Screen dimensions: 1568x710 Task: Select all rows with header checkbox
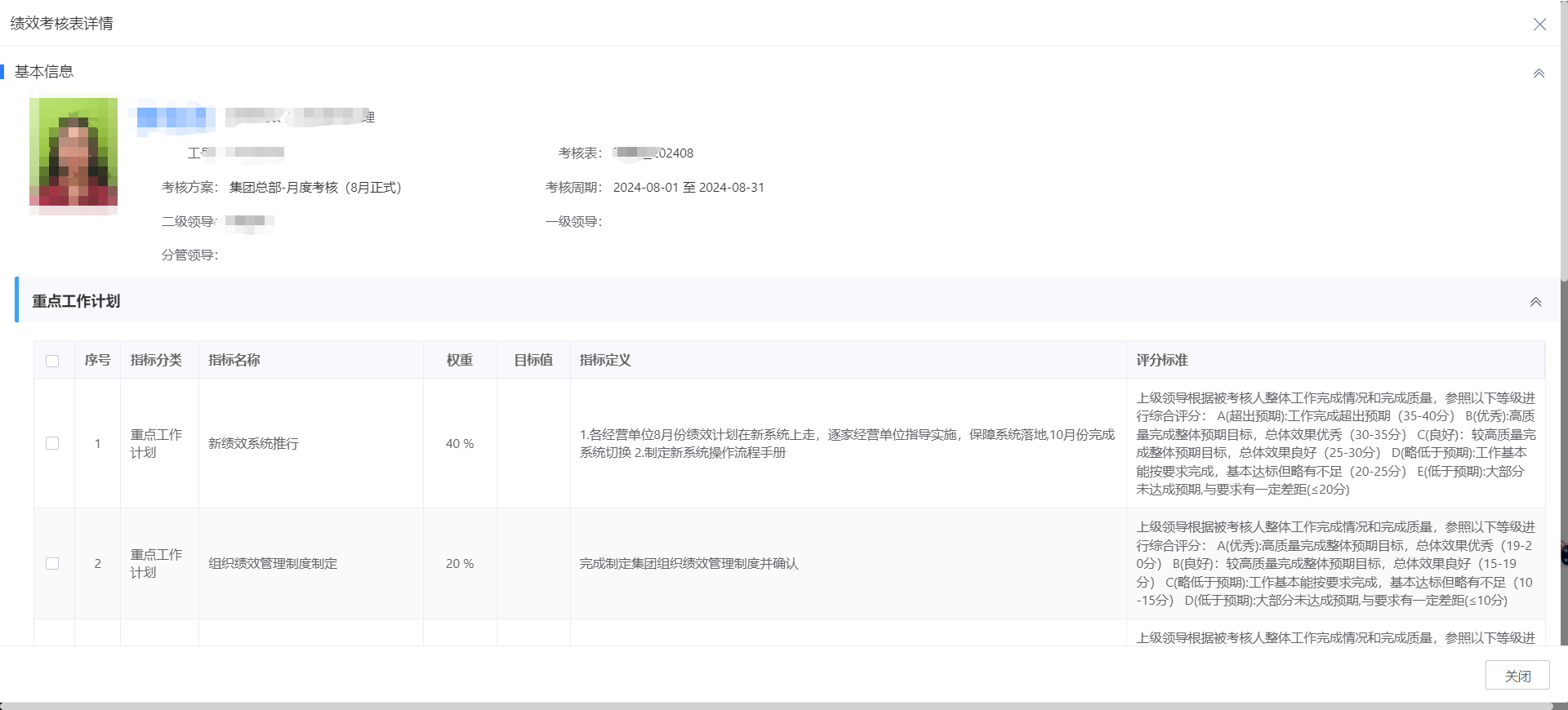[52, 361]
